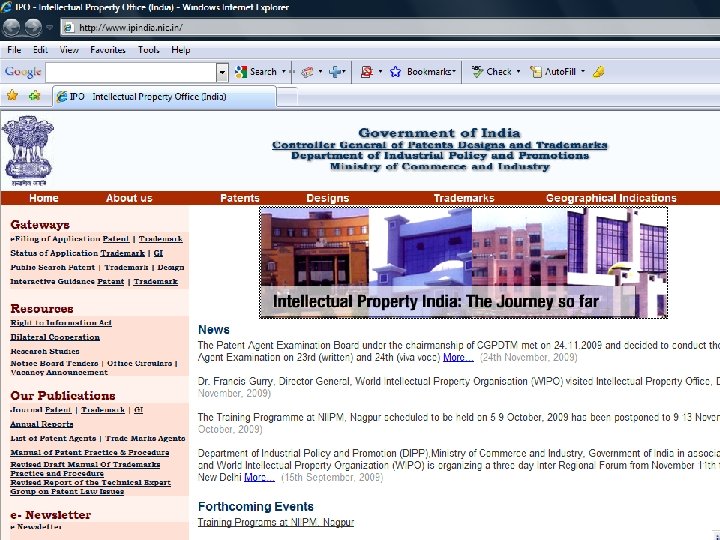Image resolution: width=720 pixels, height=540 pixels.
Task: Open About us in navigation bar
Action: point(129,198)
